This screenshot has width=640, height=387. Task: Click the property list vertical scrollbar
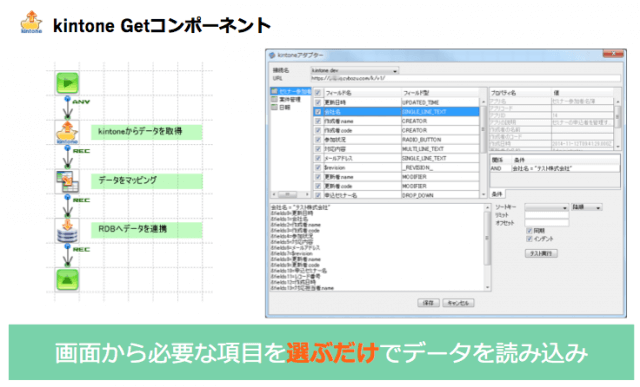tap(617, 117)
